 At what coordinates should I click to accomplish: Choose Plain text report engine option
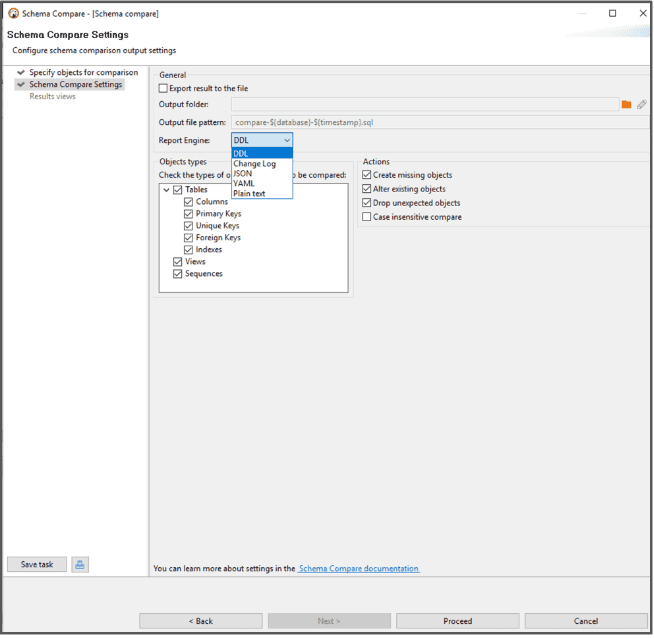coord(250,194)
